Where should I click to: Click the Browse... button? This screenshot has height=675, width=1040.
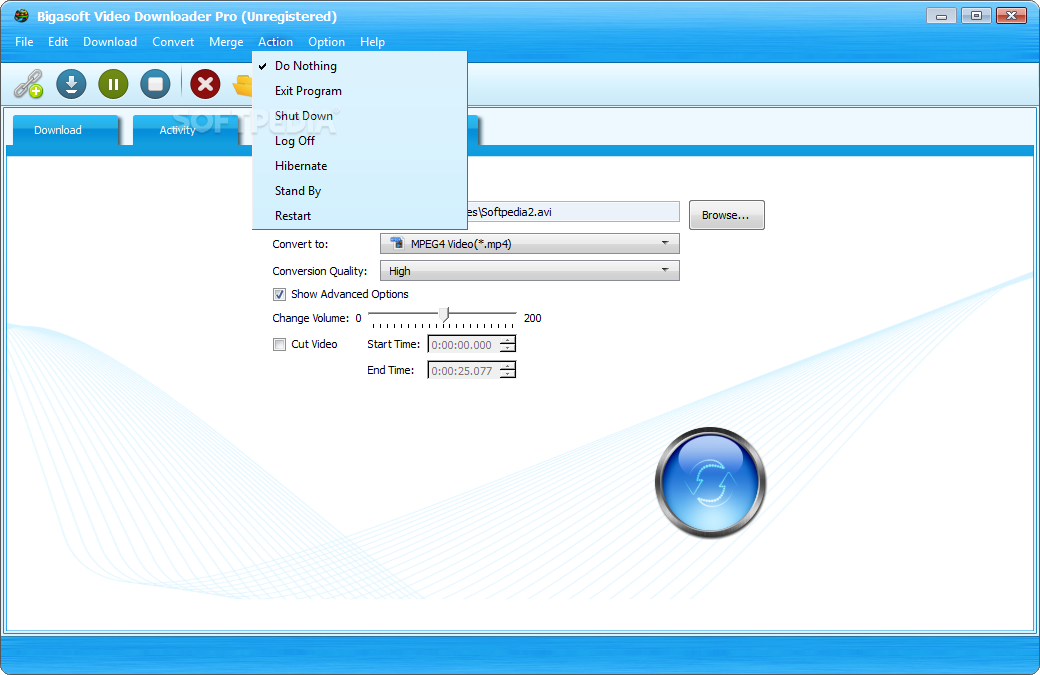click(x=726, y=215)
